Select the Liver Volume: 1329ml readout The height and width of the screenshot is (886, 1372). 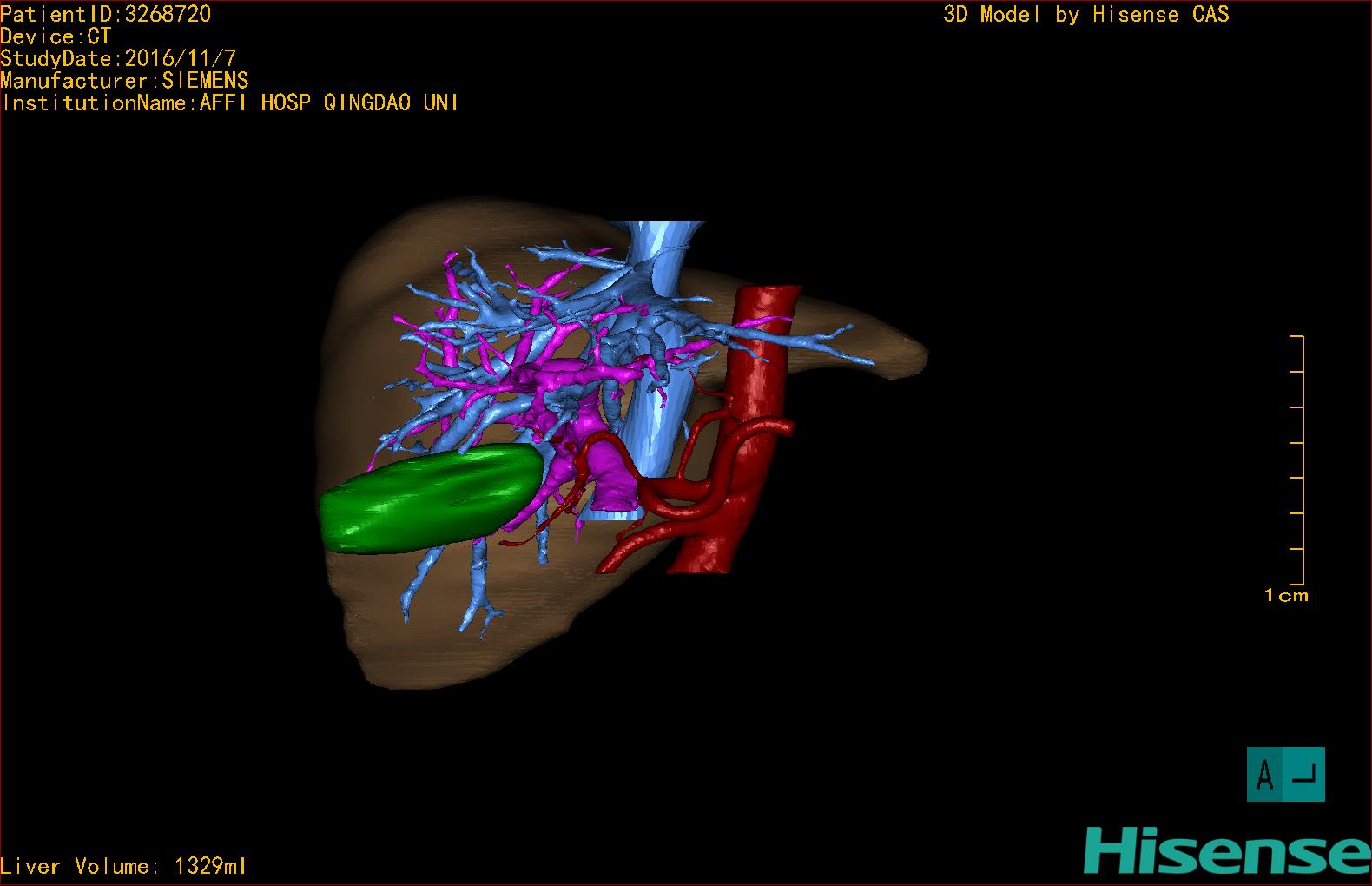pos(123,866)
